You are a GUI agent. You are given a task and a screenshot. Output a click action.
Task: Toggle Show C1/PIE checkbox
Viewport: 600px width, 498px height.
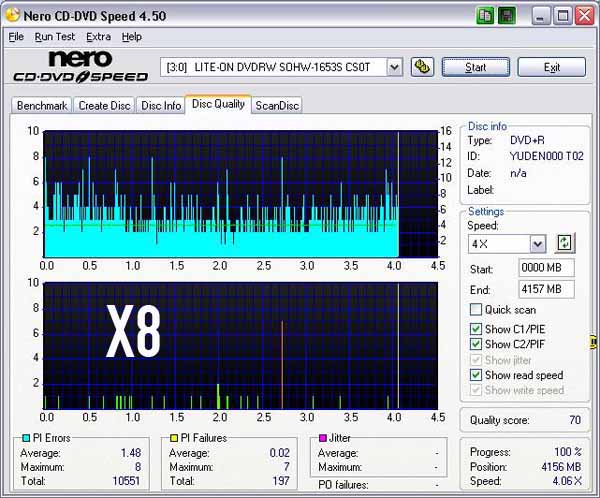tap(476, 329)
